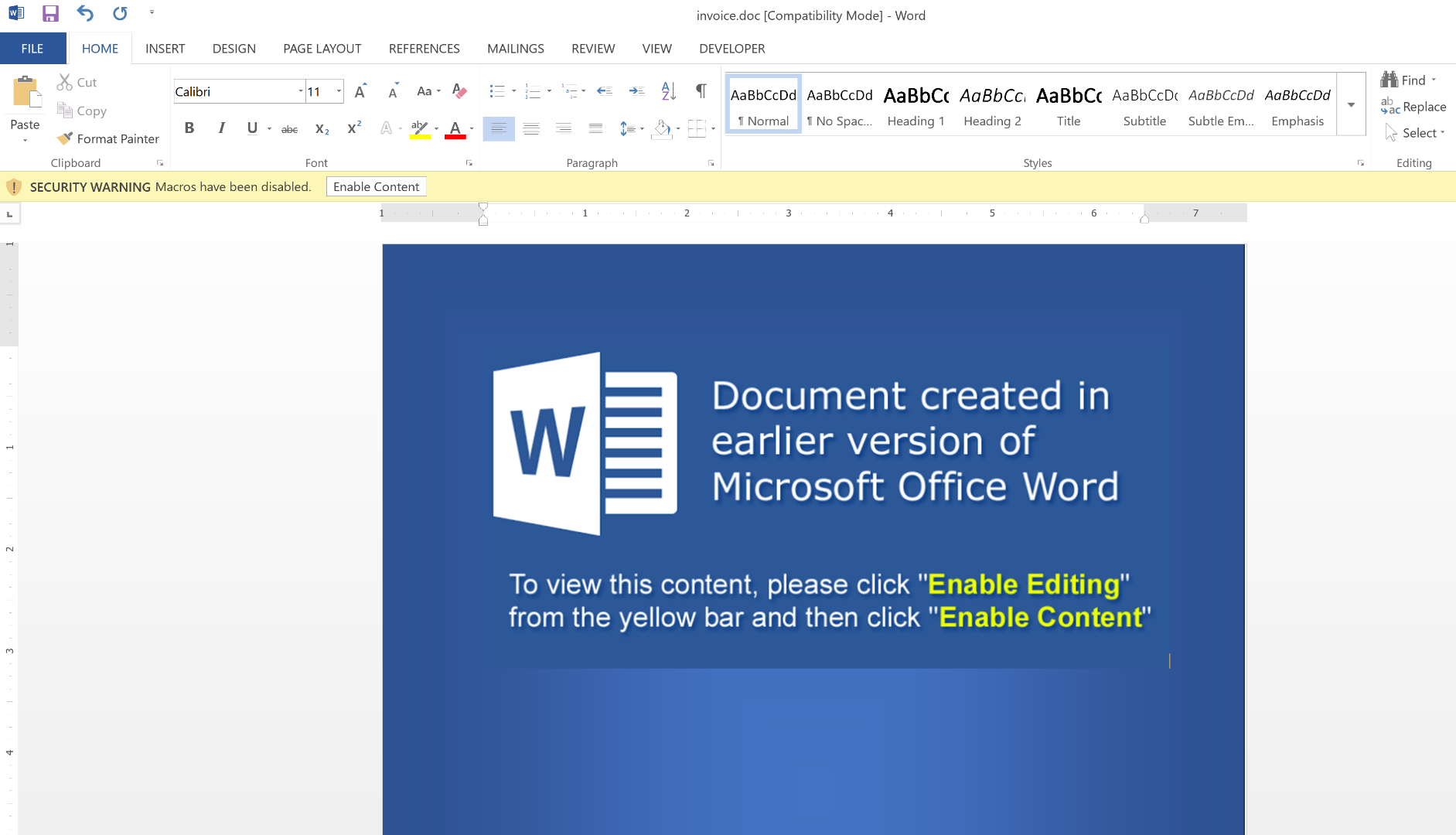Open the font size dropdown
The width and height of the screenshot is (1456, 835).
click(339, 91)
